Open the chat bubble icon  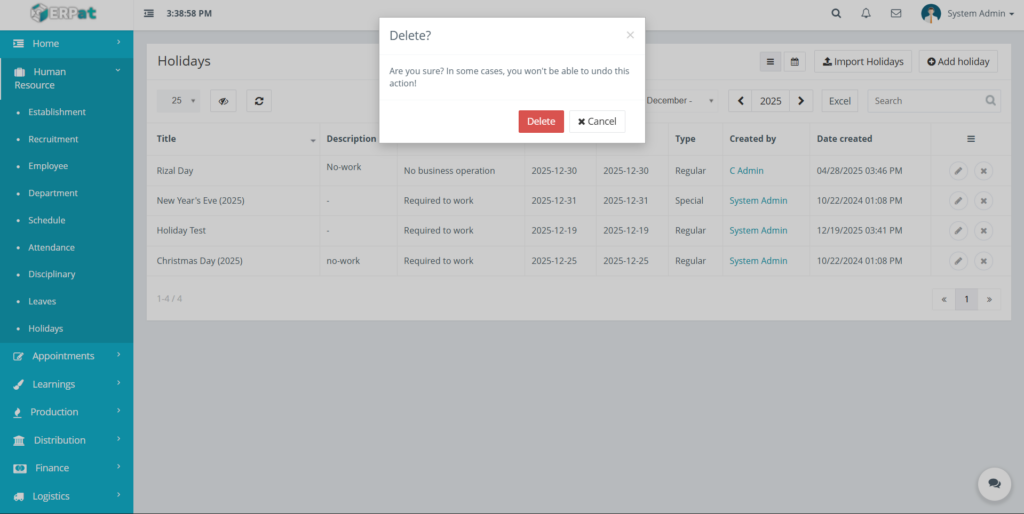pyautogui.click(x=994, y=483)
